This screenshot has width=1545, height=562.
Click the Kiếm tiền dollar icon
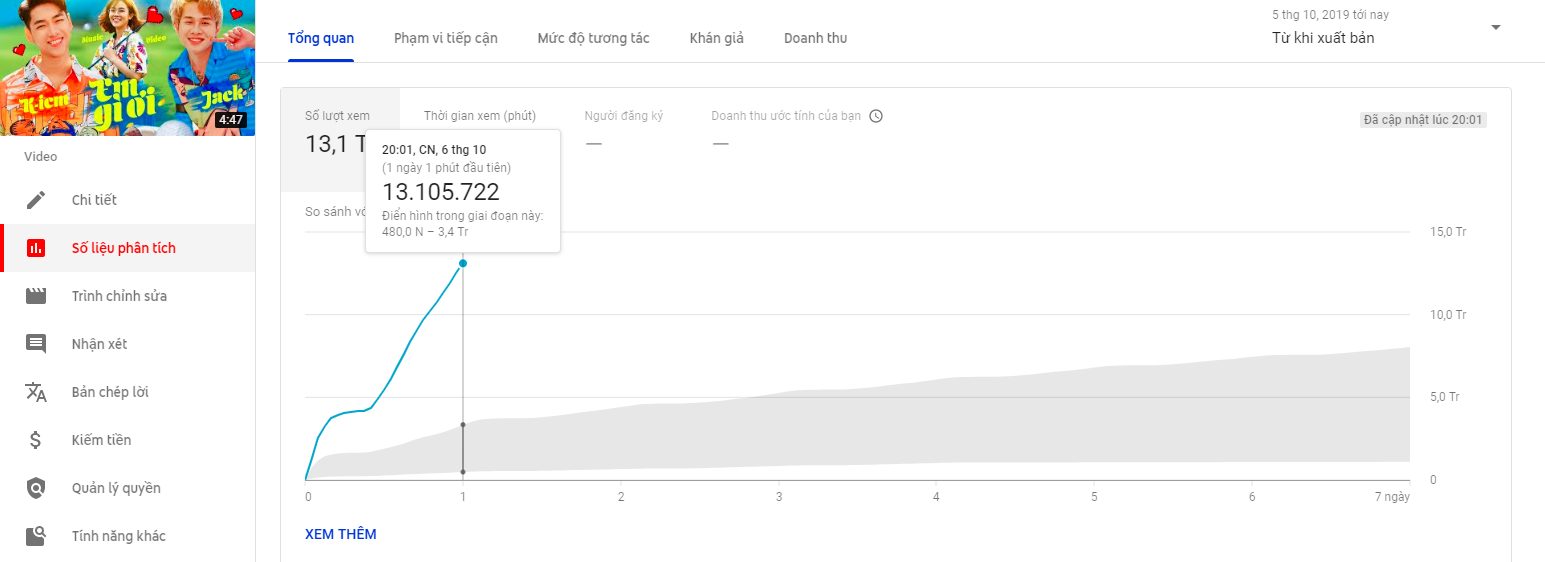click(x=36, y=440)
